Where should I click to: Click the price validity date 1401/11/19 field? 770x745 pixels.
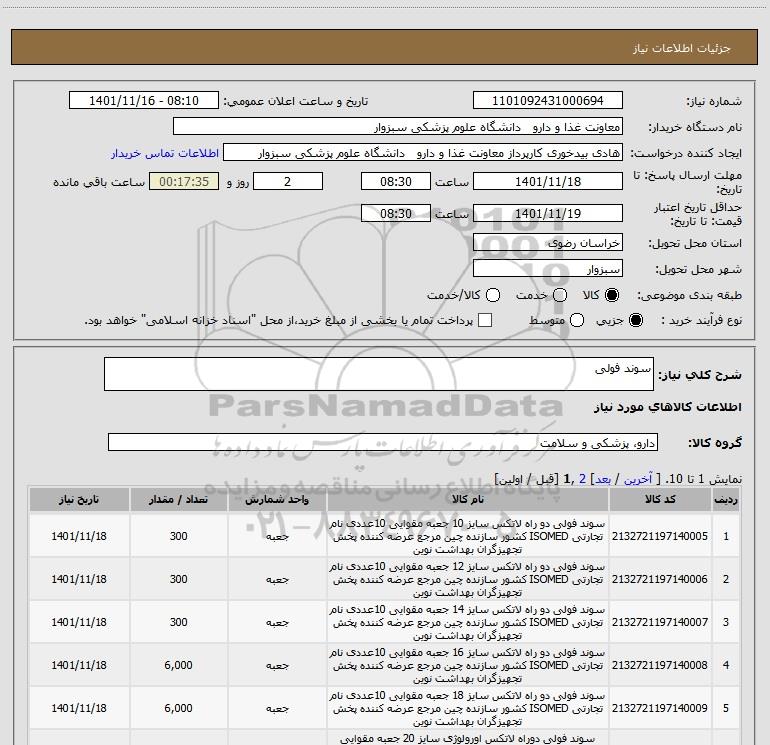coord(548,213)
